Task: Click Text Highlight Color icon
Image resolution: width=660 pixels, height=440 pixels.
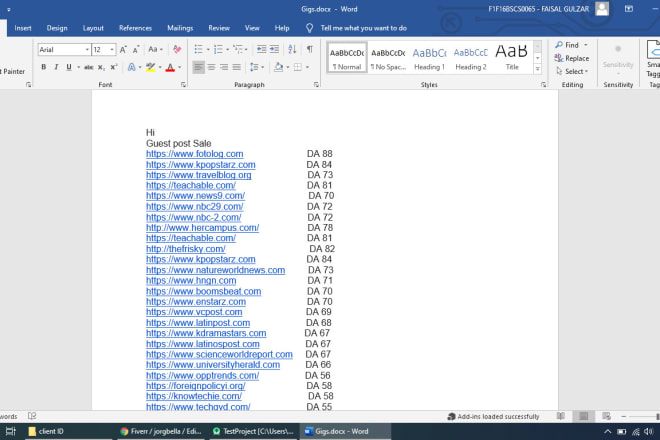Action: [151, 67]
